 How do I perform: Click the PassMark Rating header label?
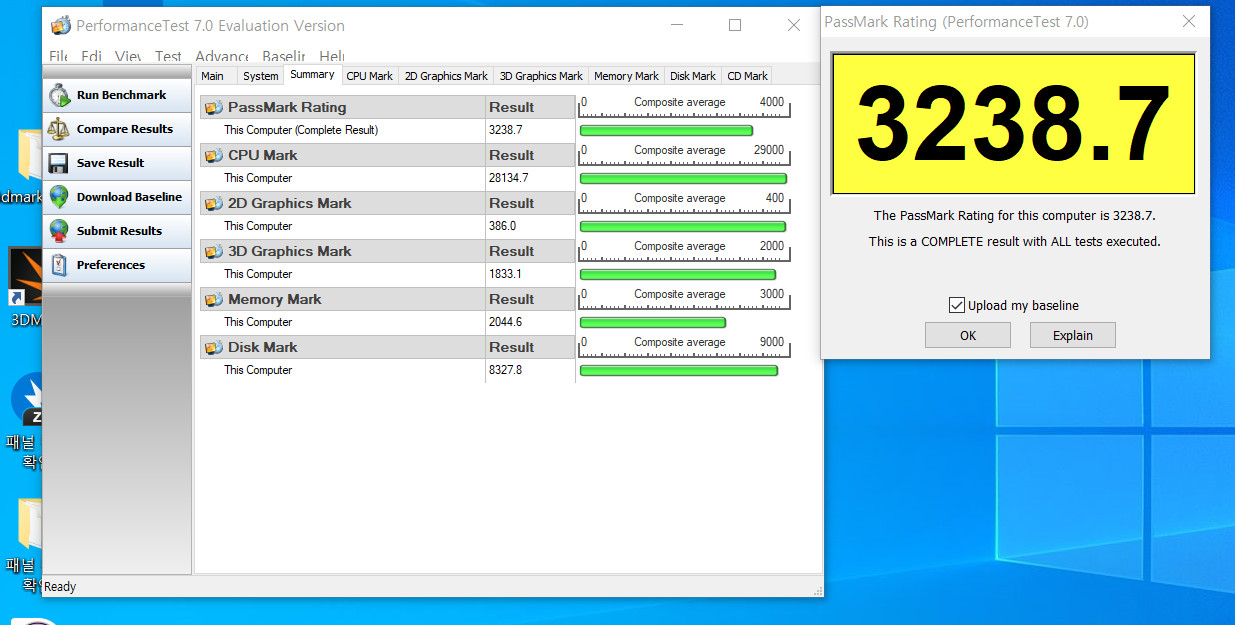[287, 107]
